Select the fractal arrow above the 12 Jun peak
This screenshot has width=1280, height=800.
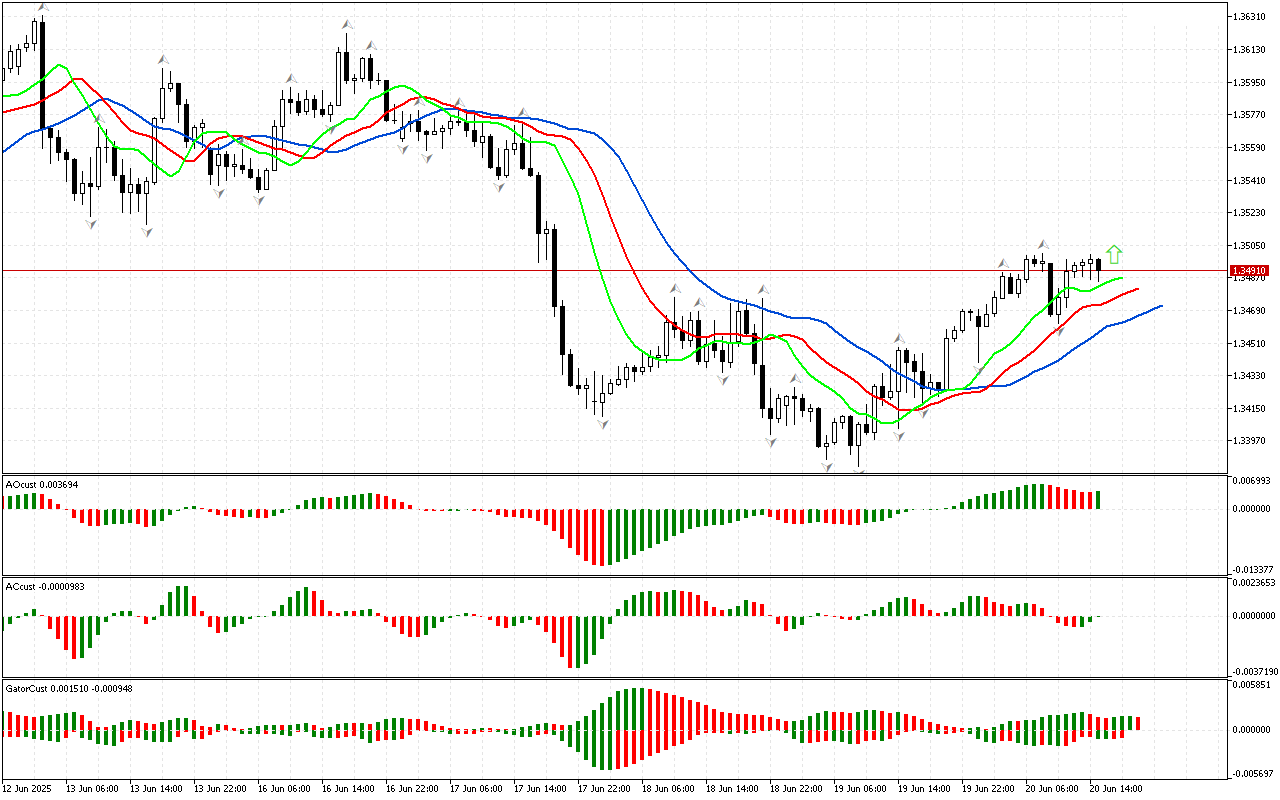(x=41, y=8)
